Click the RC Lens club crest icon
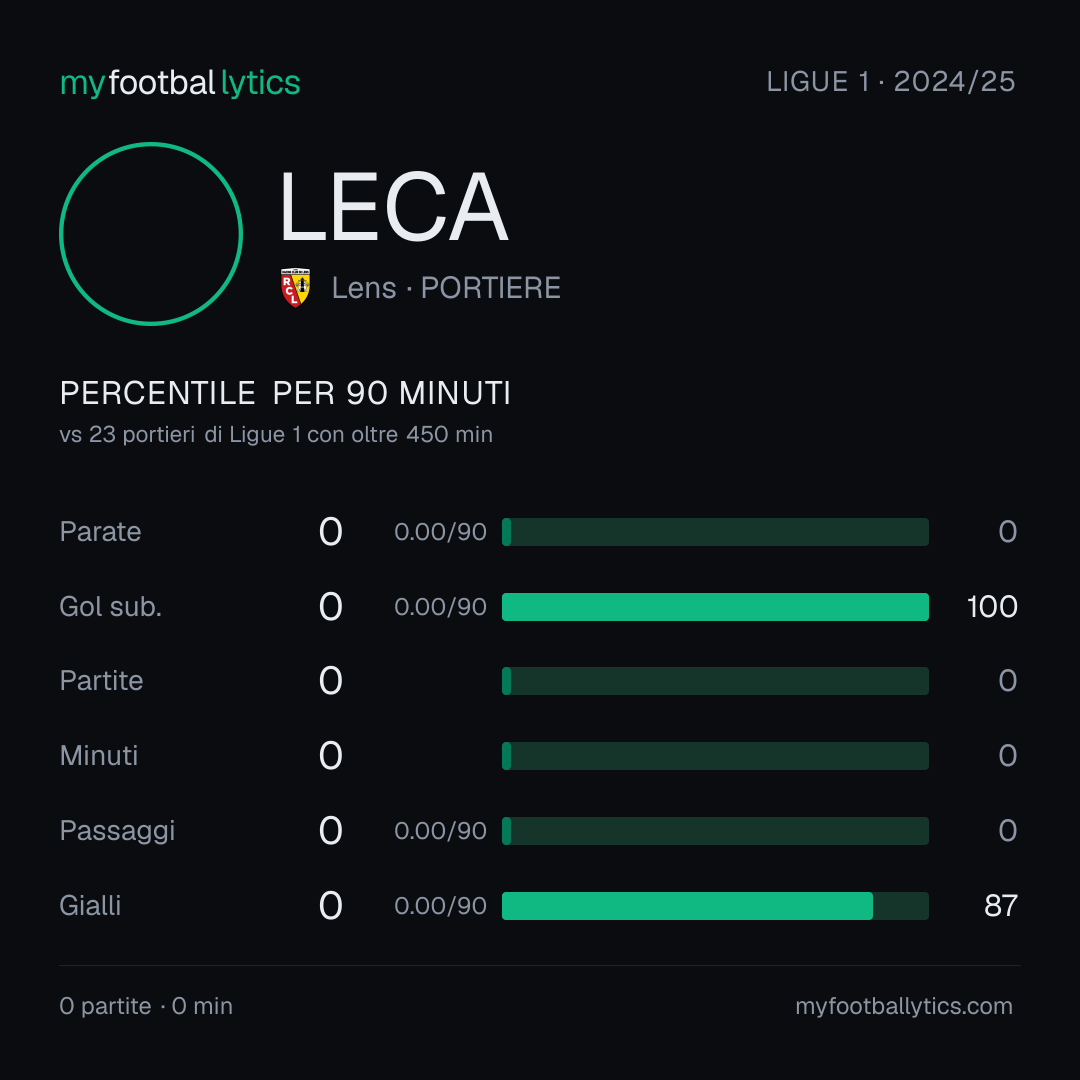Image resolution: width=1080 pixels, height=1080 pixels. click(x=295, y=288)
